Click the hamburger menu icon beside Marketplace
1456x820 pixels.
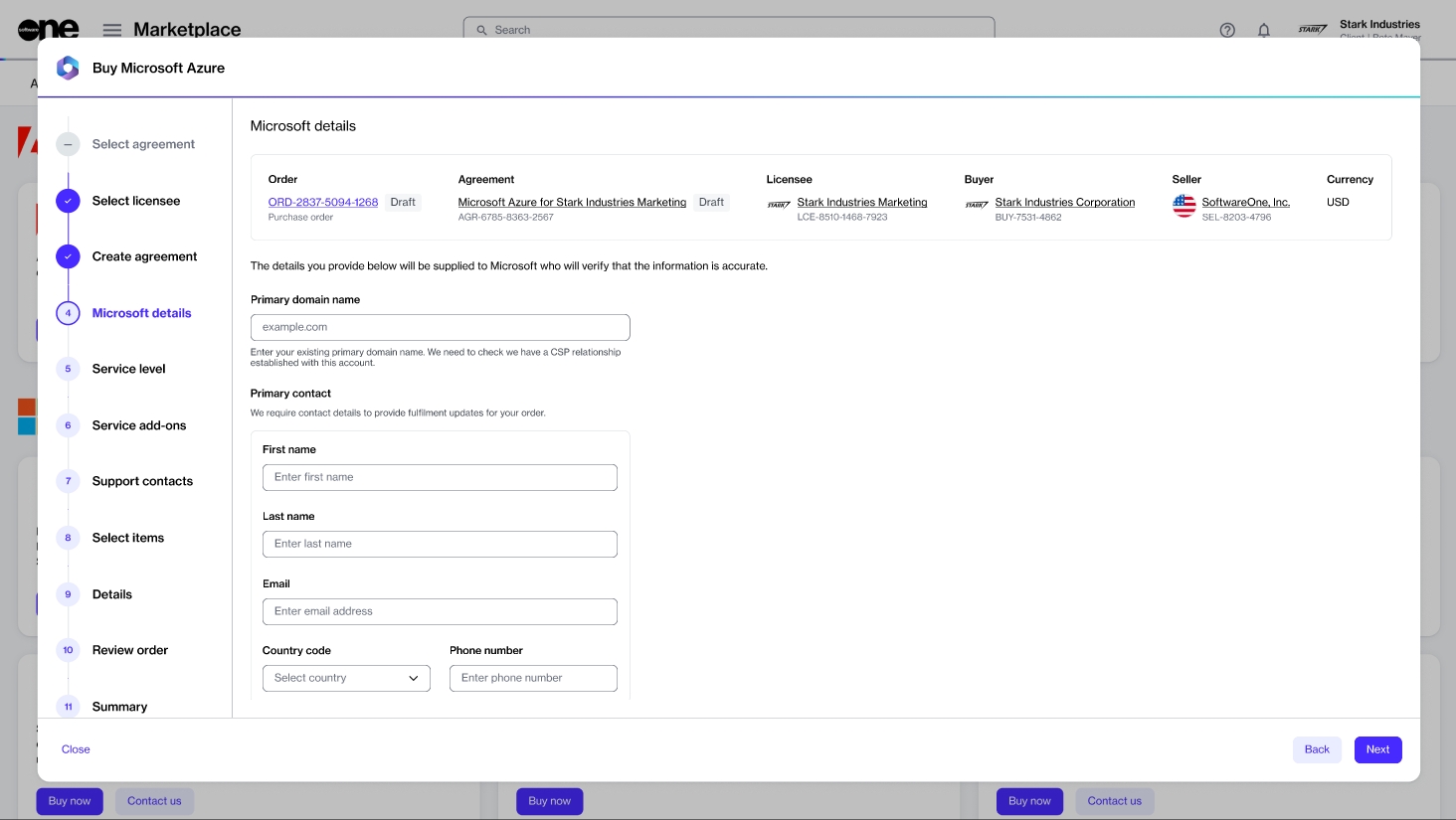(x=112, y=30)
